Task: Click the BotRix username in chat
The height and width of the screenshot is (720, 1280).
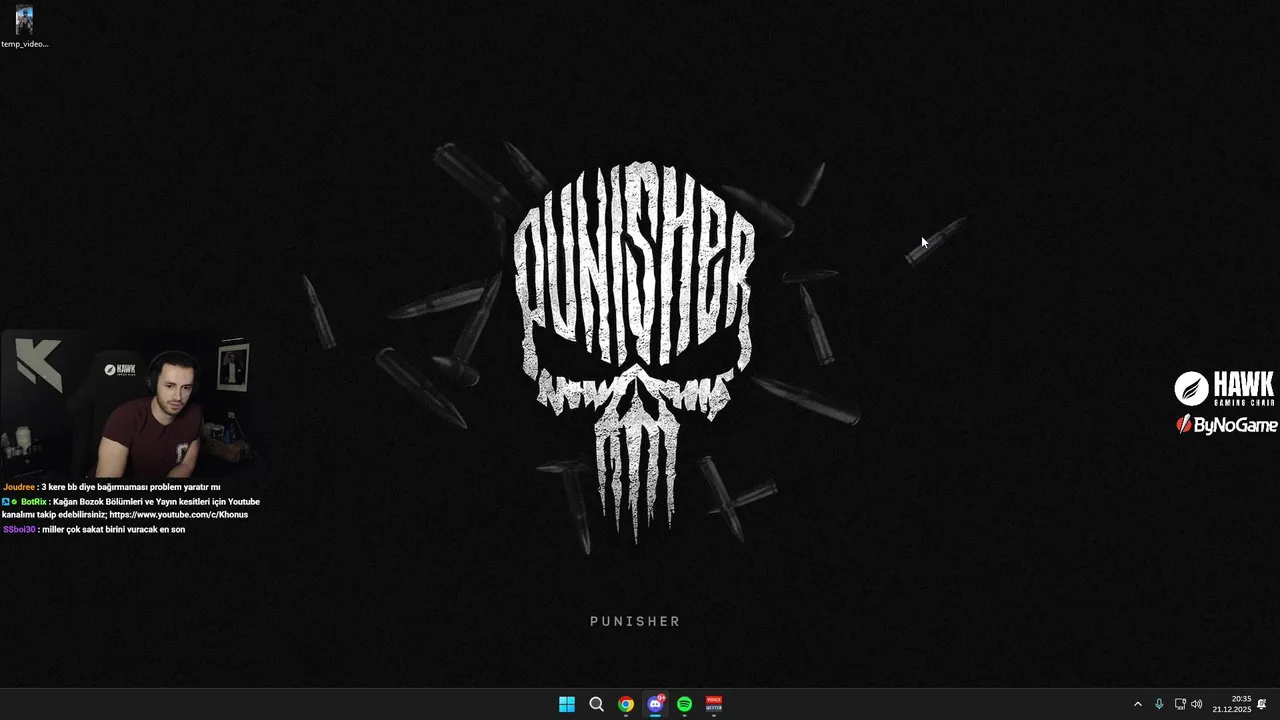Action: click(x=34, y=502)
